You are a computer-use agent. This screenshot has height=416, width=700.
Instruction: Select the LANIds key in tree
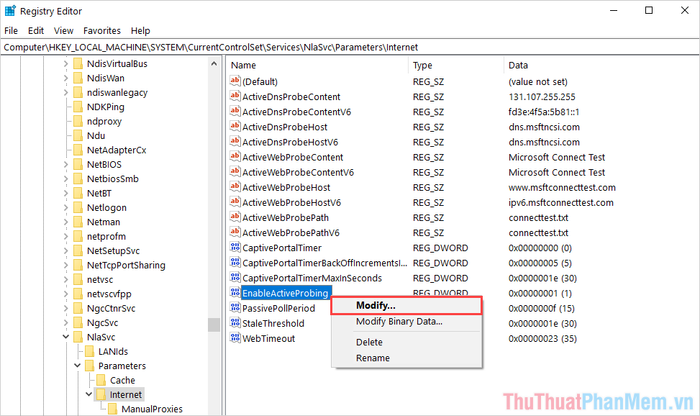pos(112,351)
